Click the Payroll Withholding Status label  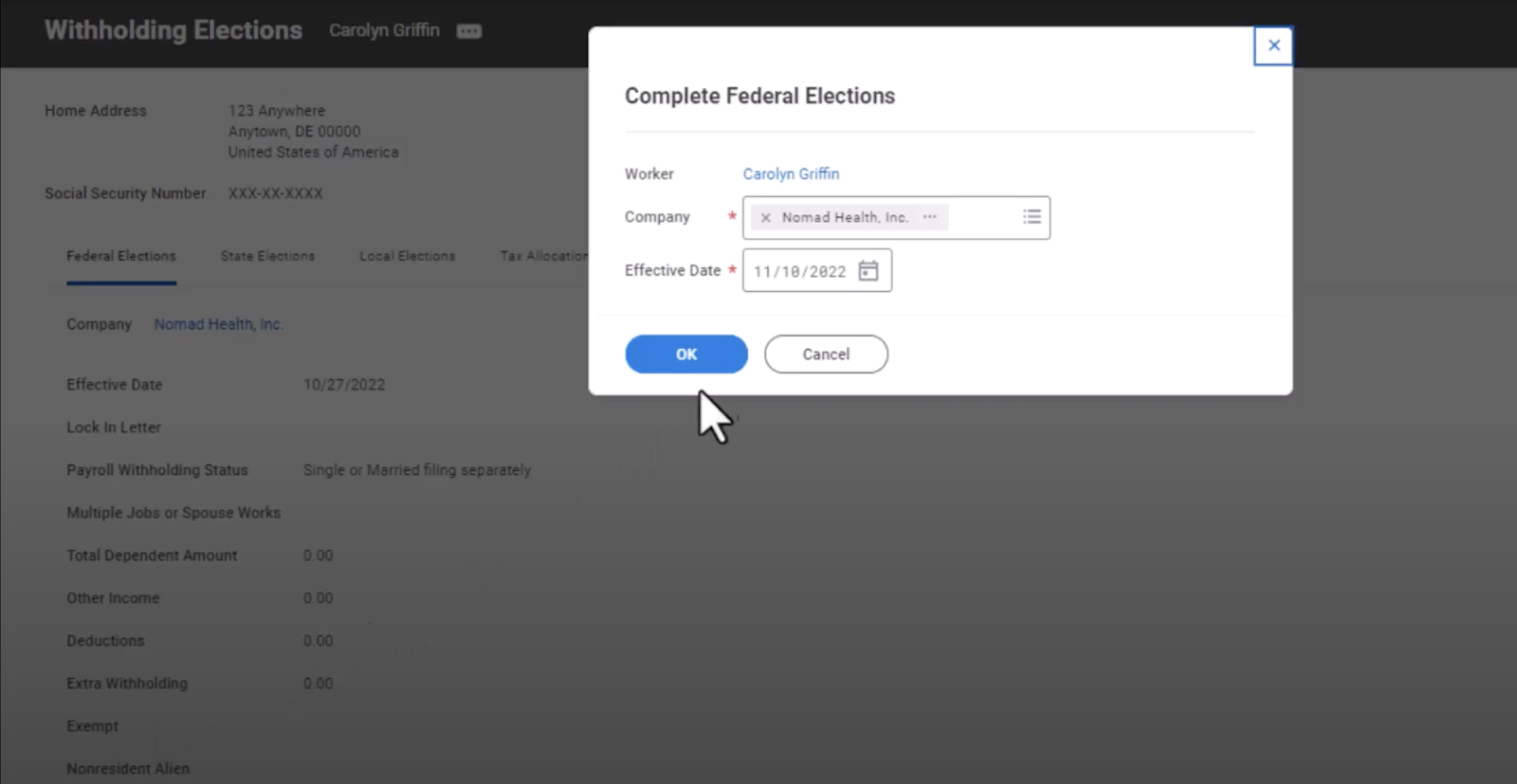tap(157, 470)
